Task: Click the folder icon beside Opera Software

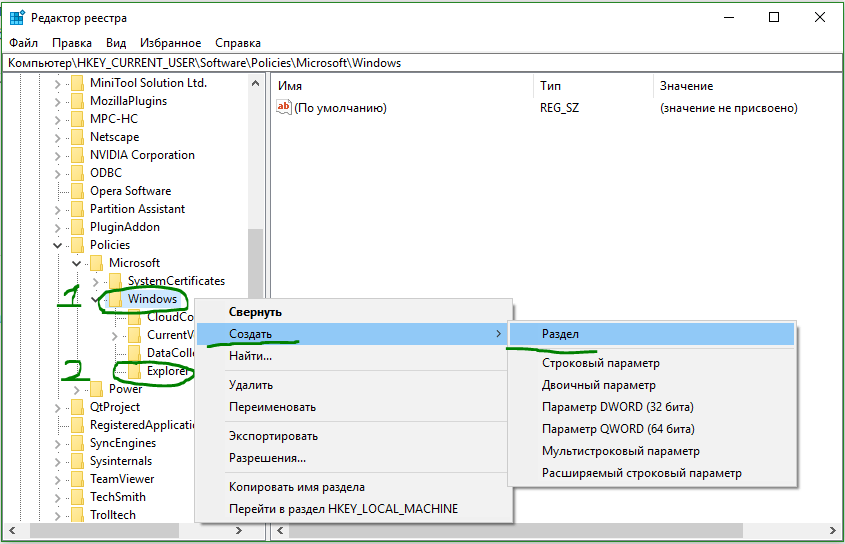Action: [77, 191]
